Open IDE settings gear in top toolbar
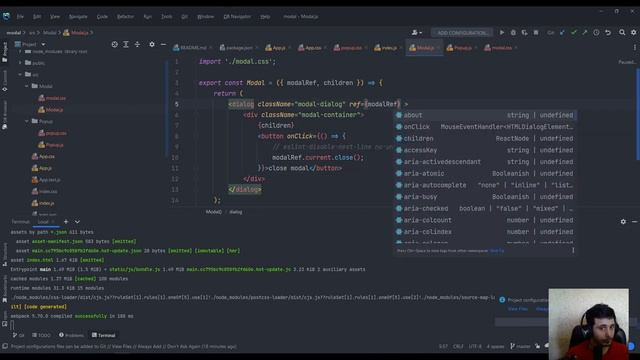 click(x=633, y=32)
